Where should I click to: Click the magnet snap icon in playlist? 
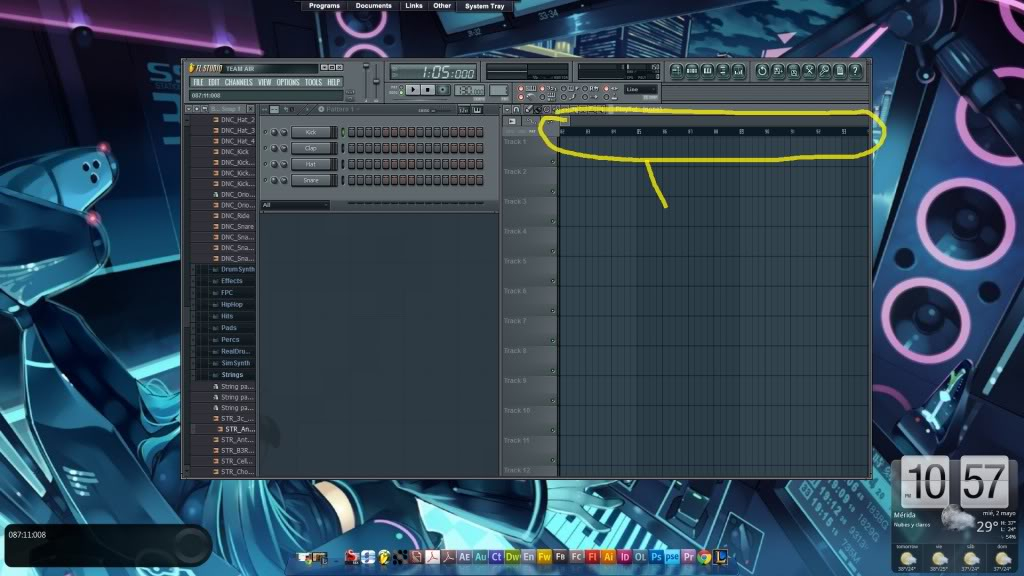pyautogui.click(x=516, y=110)
